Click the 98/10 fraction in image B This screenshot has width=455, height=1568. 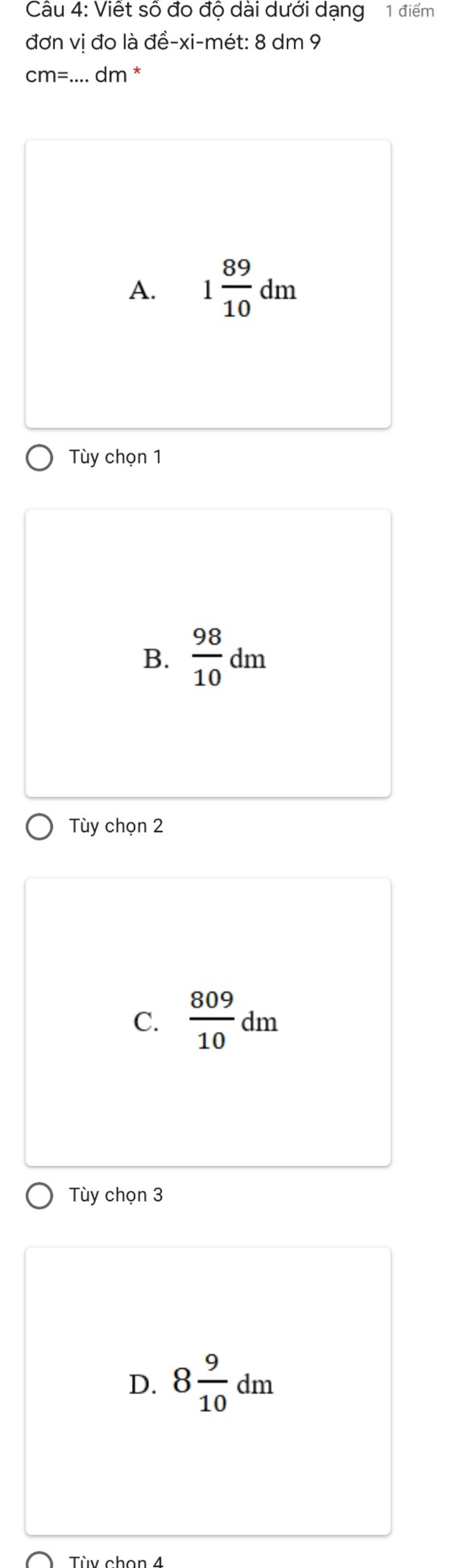click(207, 657)
